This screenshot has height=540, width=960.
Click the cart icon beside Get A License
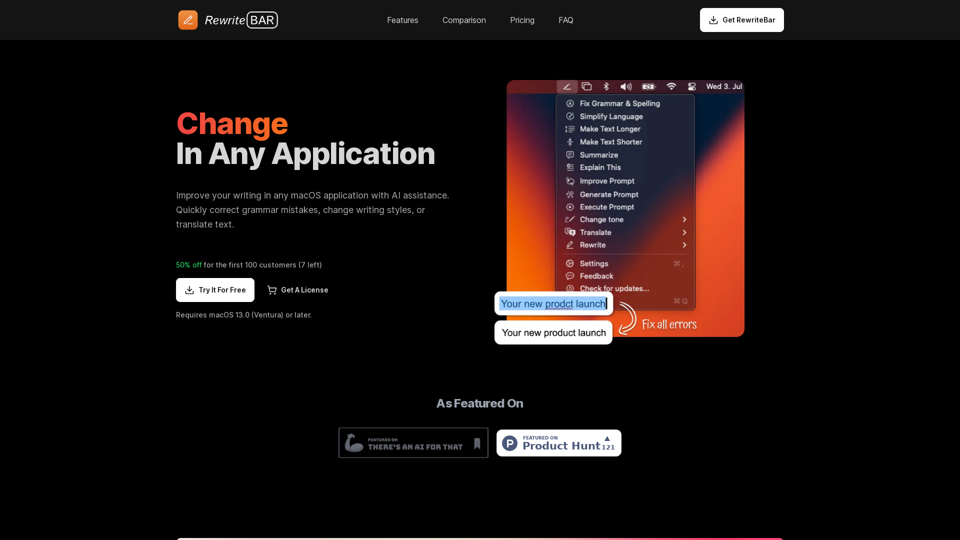click(272, 290)
